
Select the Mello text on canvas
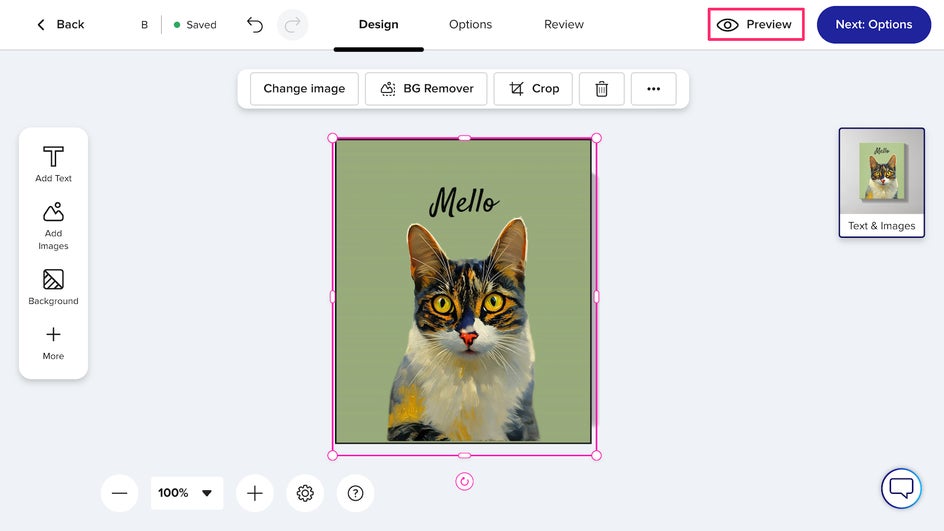point(464,202)
